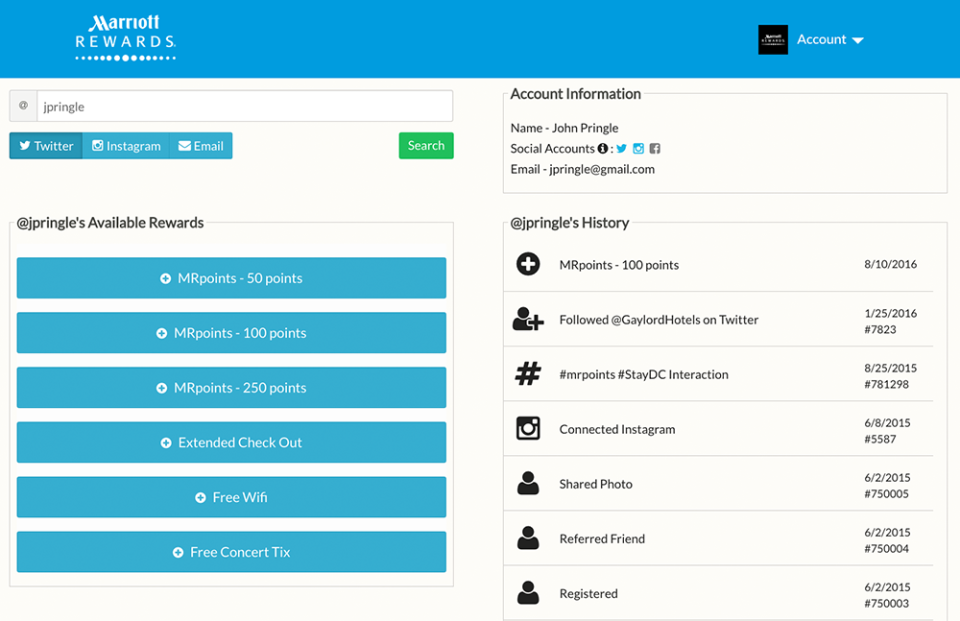Click the green Search button
Screen dimensions: 960x621
coord(426,146)
